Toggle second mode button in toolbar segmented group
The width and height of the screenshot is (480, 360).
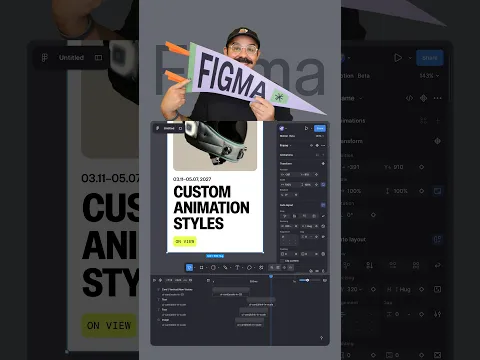point(278,267)
